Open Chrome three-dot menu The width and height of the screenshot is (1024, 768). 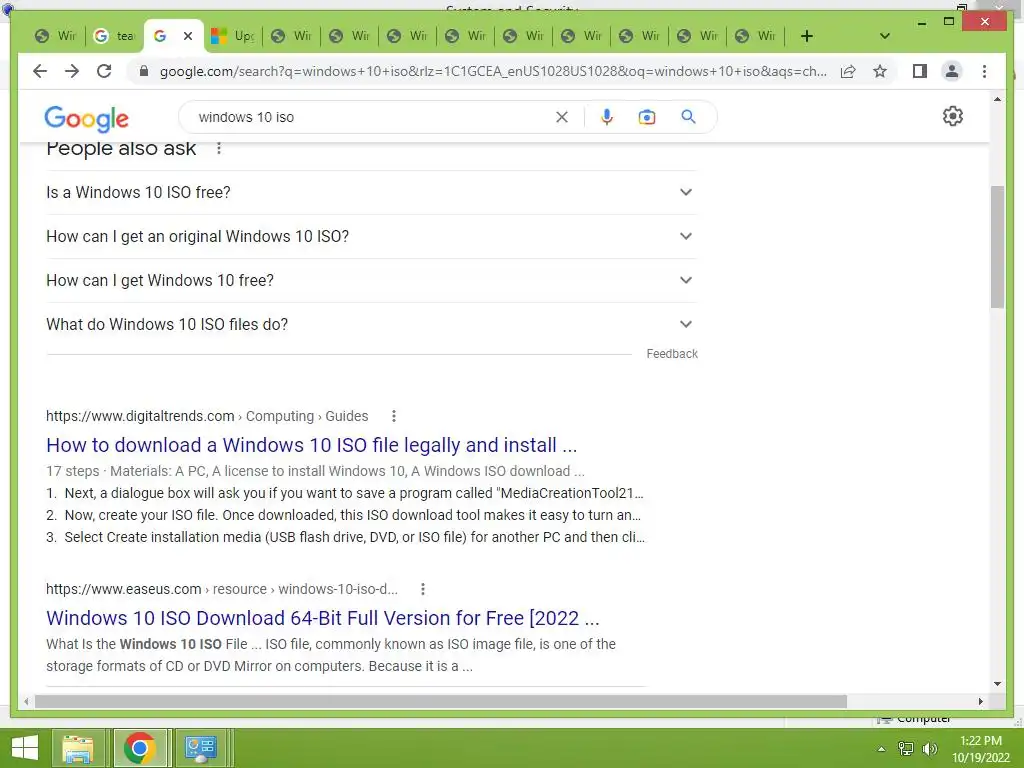point(984,71)
